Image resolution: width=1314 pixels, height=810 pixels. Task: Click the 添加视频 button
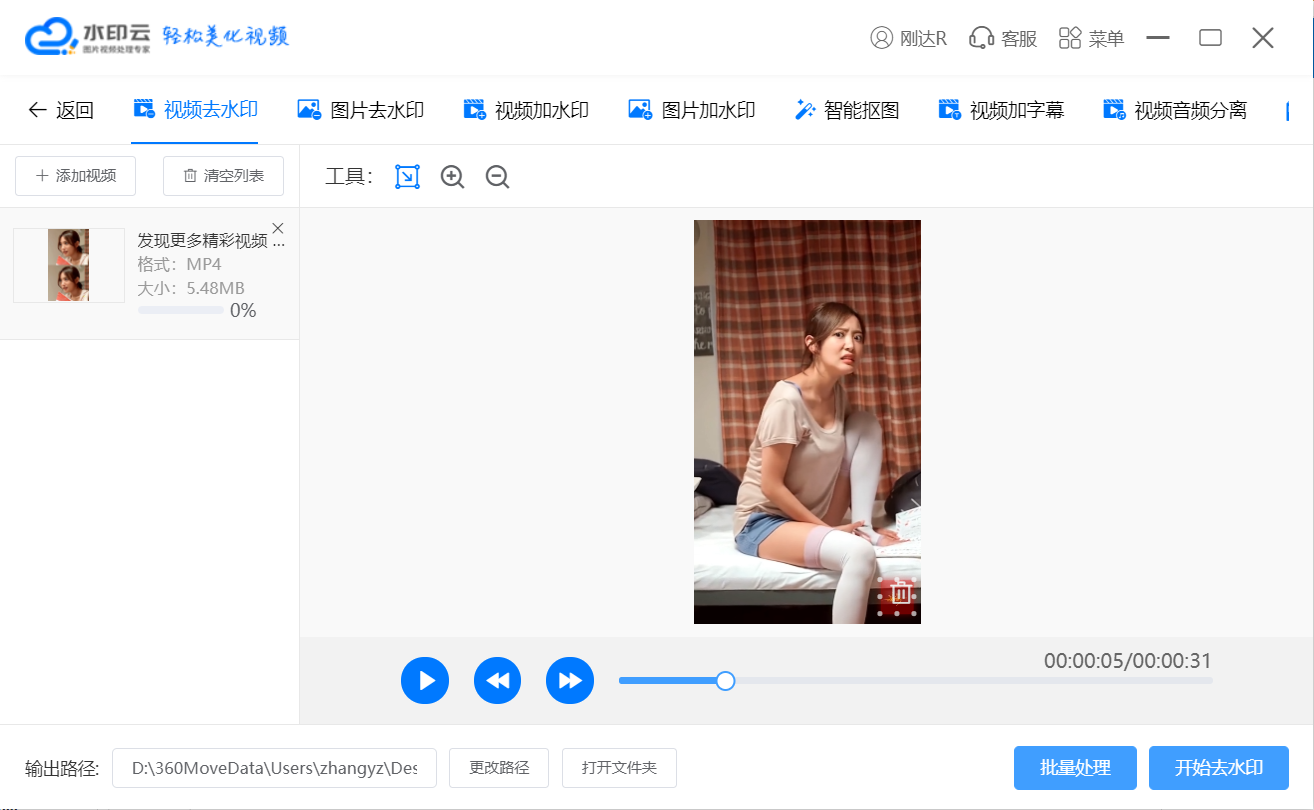coord(76,176)
